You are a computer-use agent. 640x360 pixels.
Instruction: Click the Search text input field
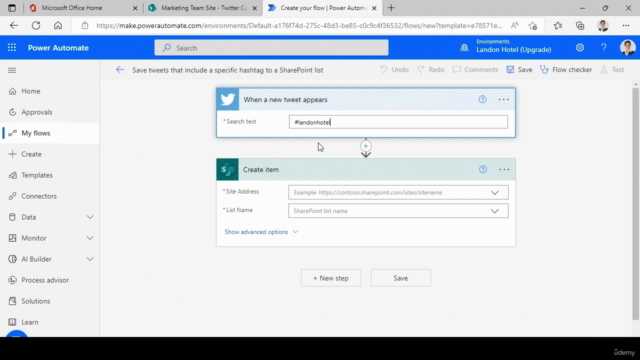point(398,122)
